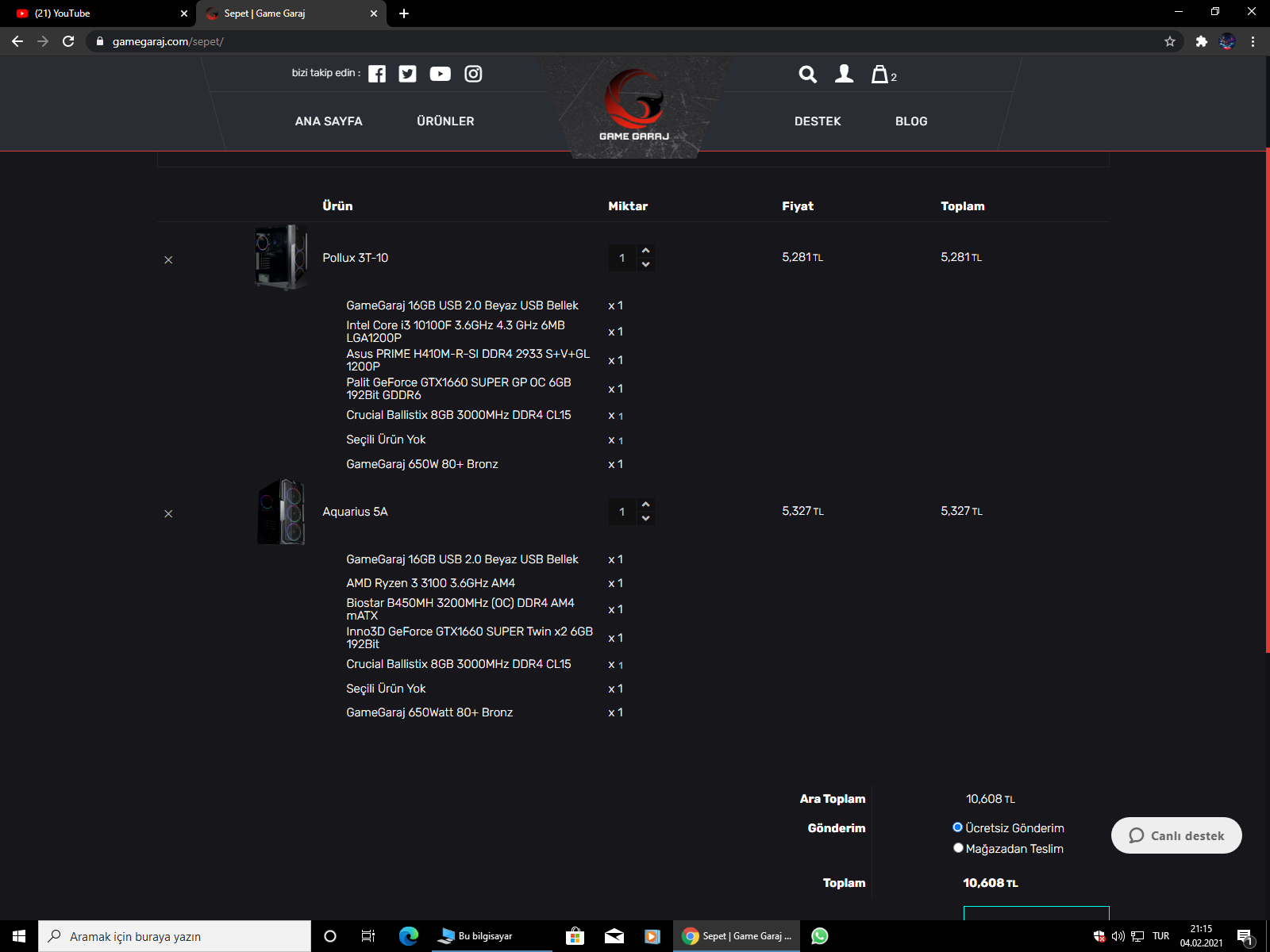
Task: Remove Pollux 3T-10 from cart
Action: [168, 260]
